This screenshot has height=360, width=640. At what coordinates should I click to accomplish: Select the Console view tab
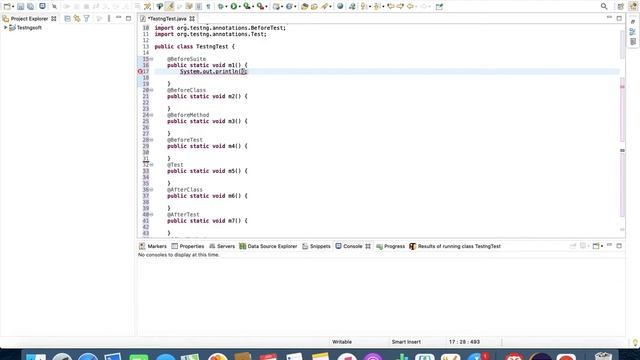[x=353, y=246]
